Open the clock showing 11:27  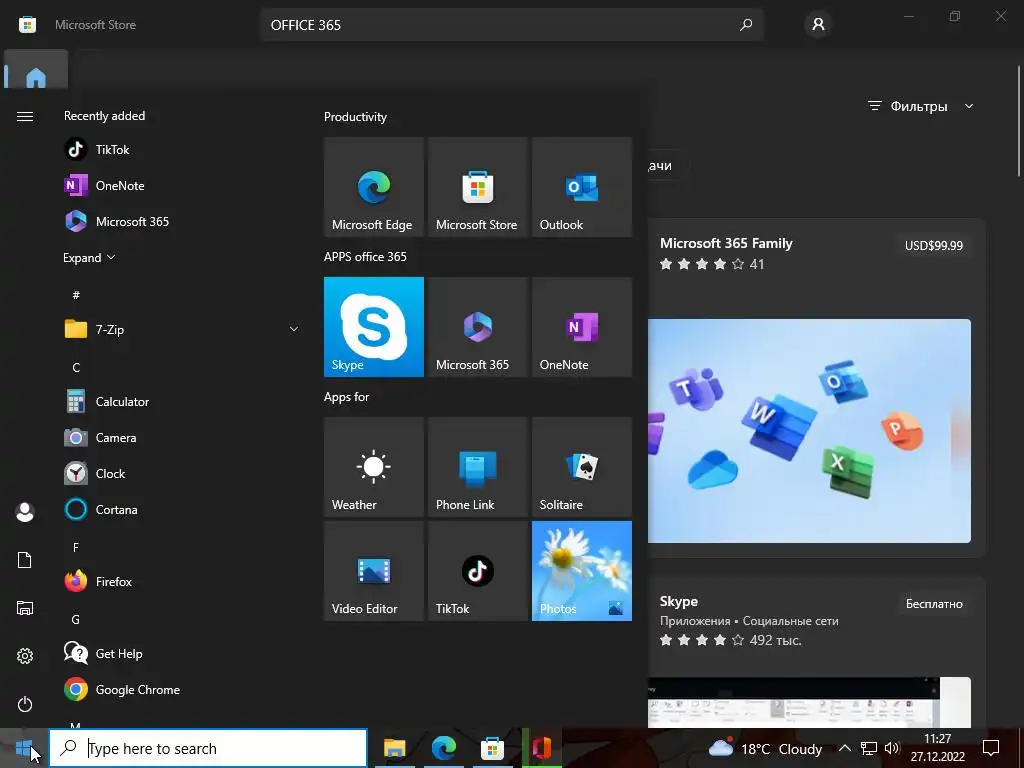tap(938, 748)
